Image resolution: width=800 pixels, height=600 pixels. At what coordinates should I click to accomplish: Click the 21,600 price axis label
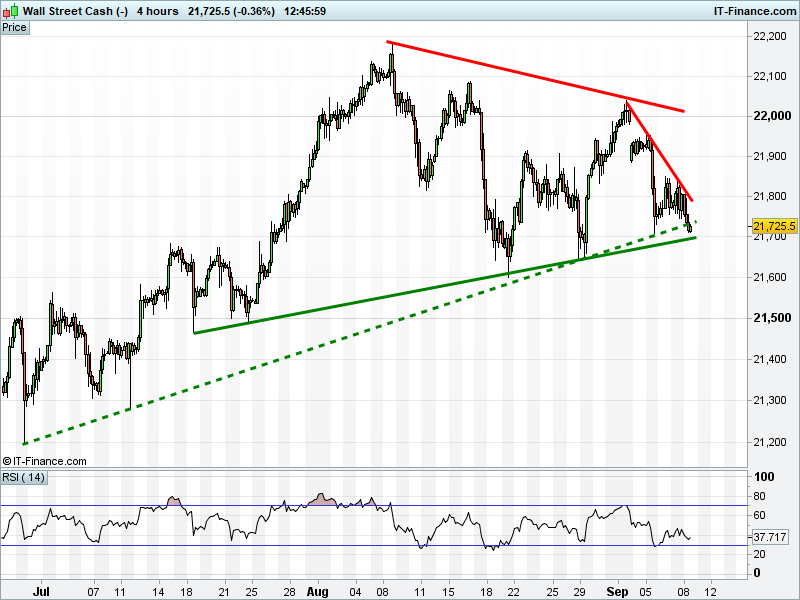point(770,278)
